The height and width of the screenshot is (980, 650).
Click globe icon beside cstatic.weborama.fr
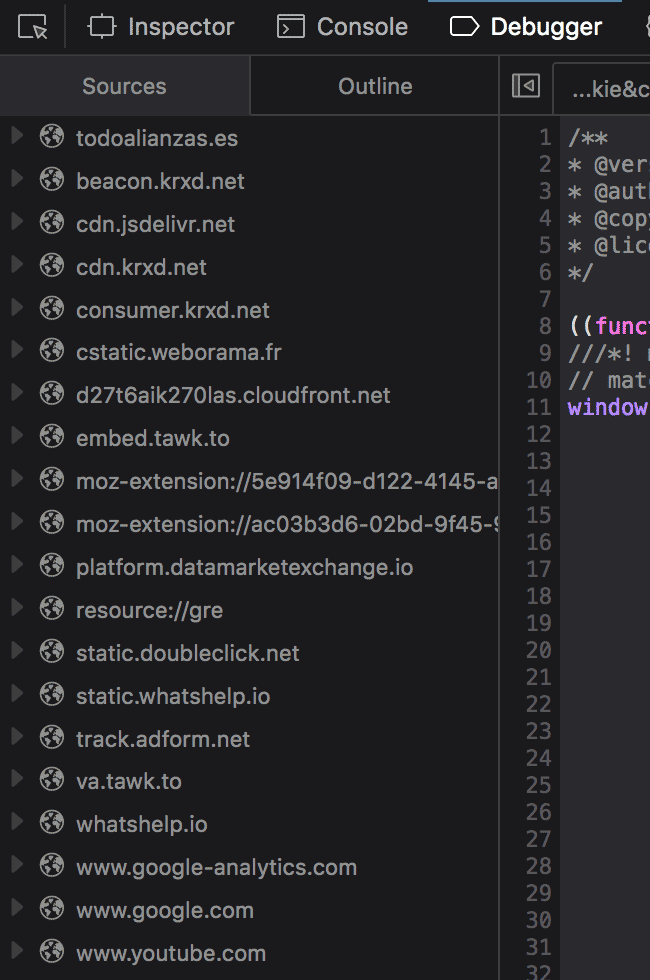52,351
